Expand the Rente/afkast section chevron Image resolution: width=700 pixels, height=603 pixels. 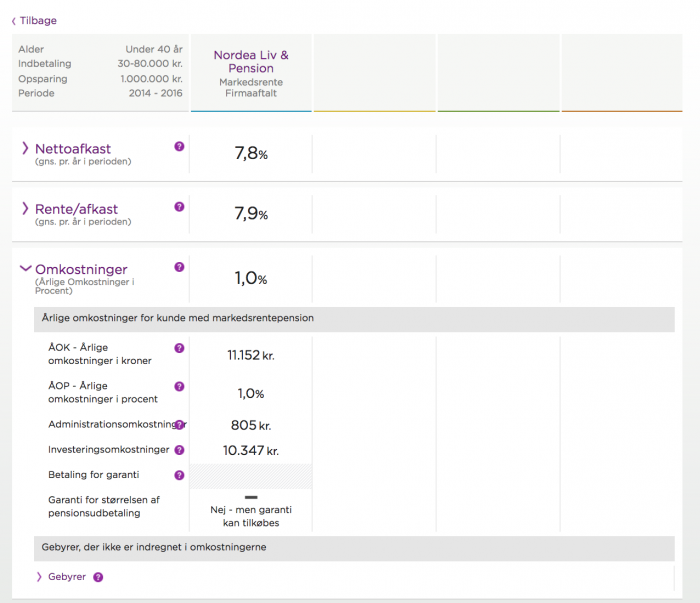point(25,208)
